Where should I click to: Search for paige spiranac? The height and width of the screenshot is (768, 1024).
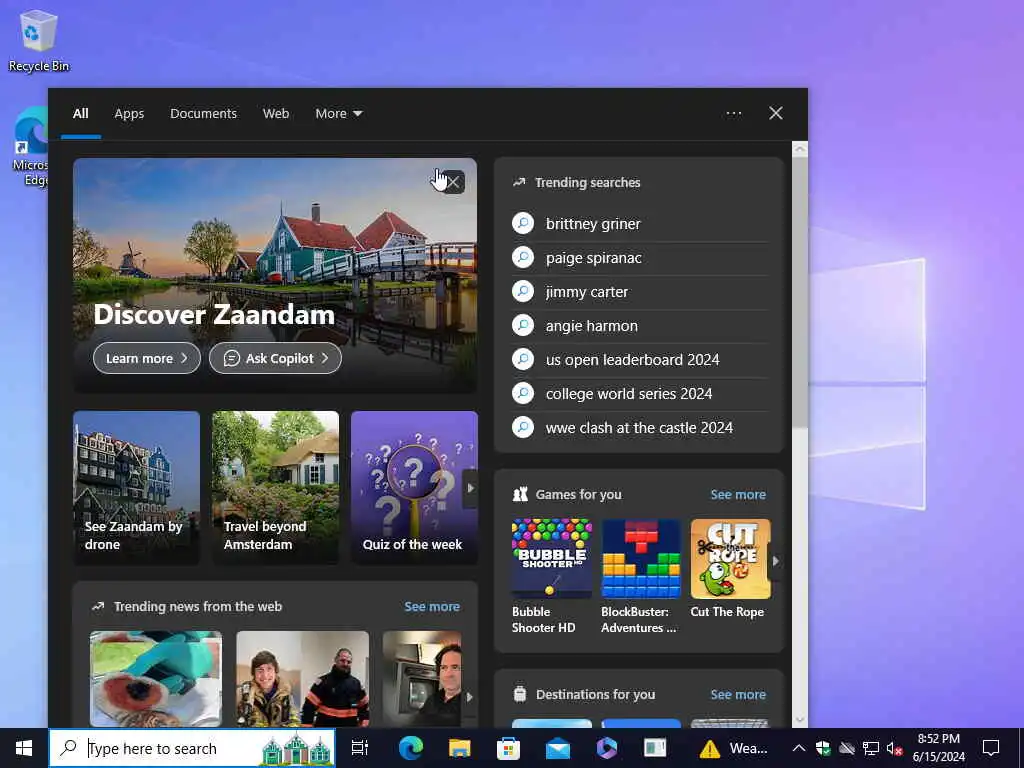(x=640, y=258)
